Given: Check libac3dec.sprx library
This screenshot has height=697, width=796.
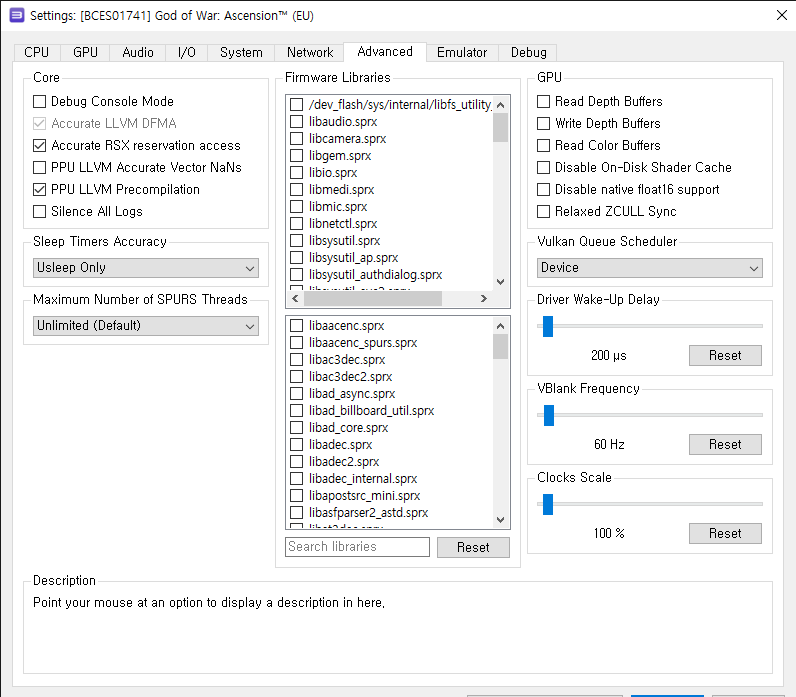Looking at the screenshot, I should pos(296,360).
